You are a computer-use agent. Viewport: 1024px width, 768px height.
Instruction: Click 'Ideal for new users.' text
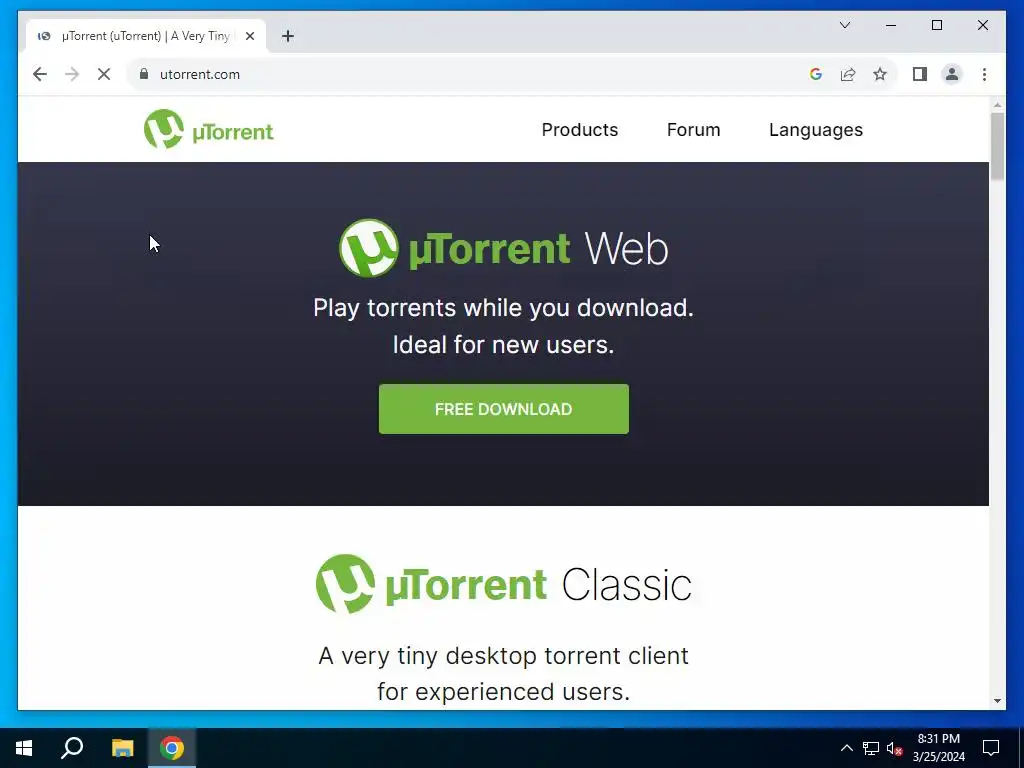(504, 344)
